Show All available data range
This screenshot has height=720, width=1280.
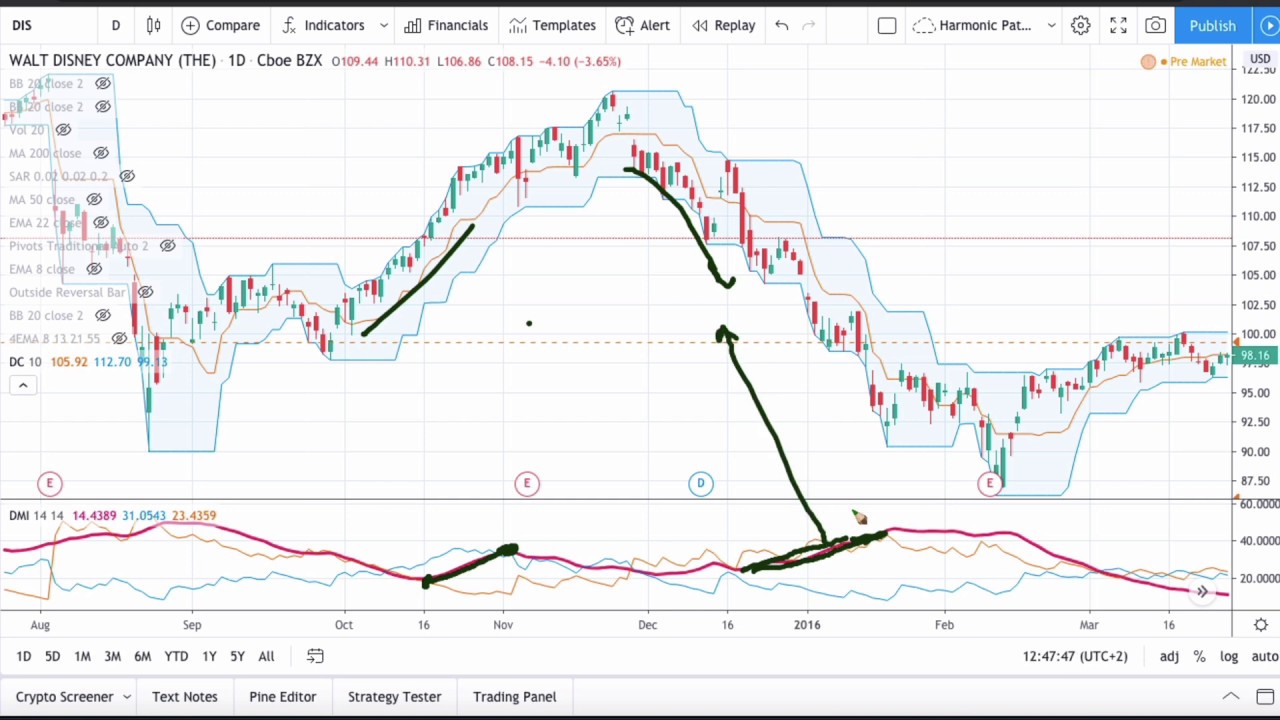tap(266, 656)
